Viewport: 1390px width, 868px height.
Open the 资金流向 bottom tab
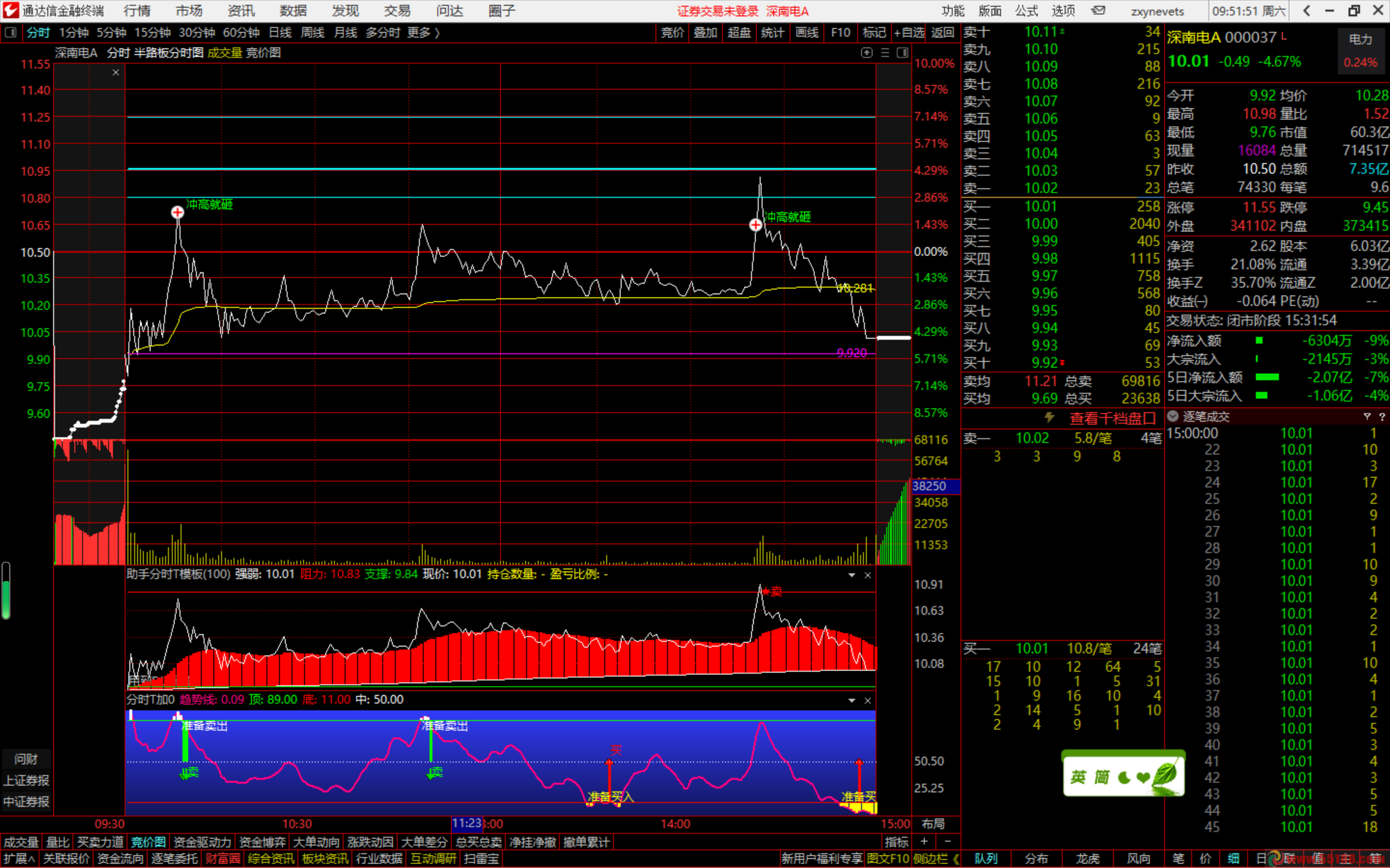[120, 859]
